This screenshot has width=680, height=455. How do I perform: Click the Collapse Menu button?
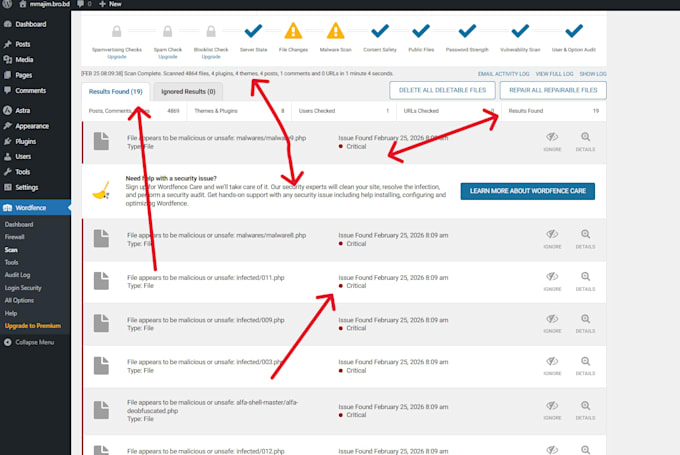tap(29, 342)
